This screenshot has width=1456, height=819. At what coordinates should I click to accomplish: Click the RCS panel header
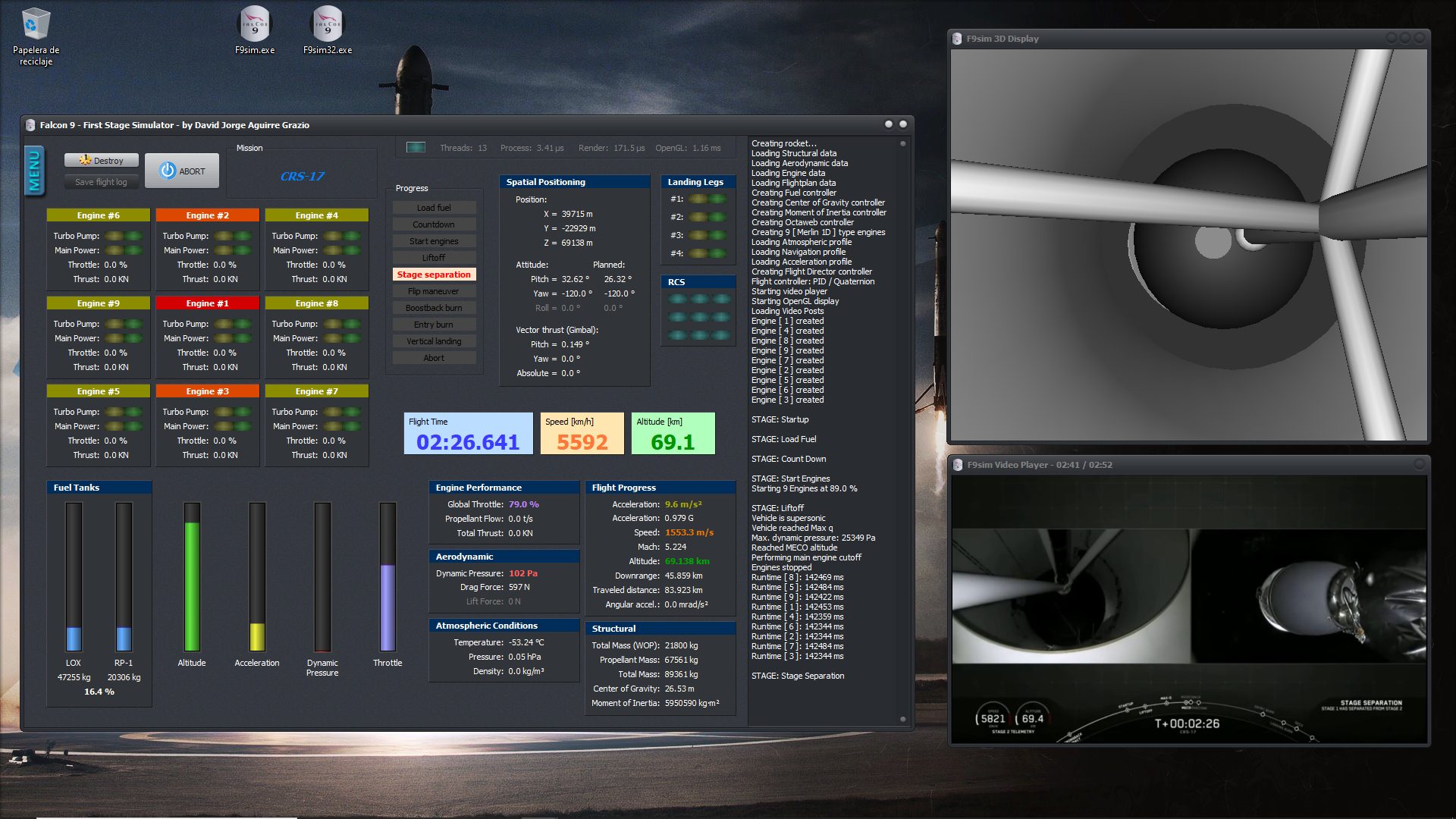(x=698, y=282)
